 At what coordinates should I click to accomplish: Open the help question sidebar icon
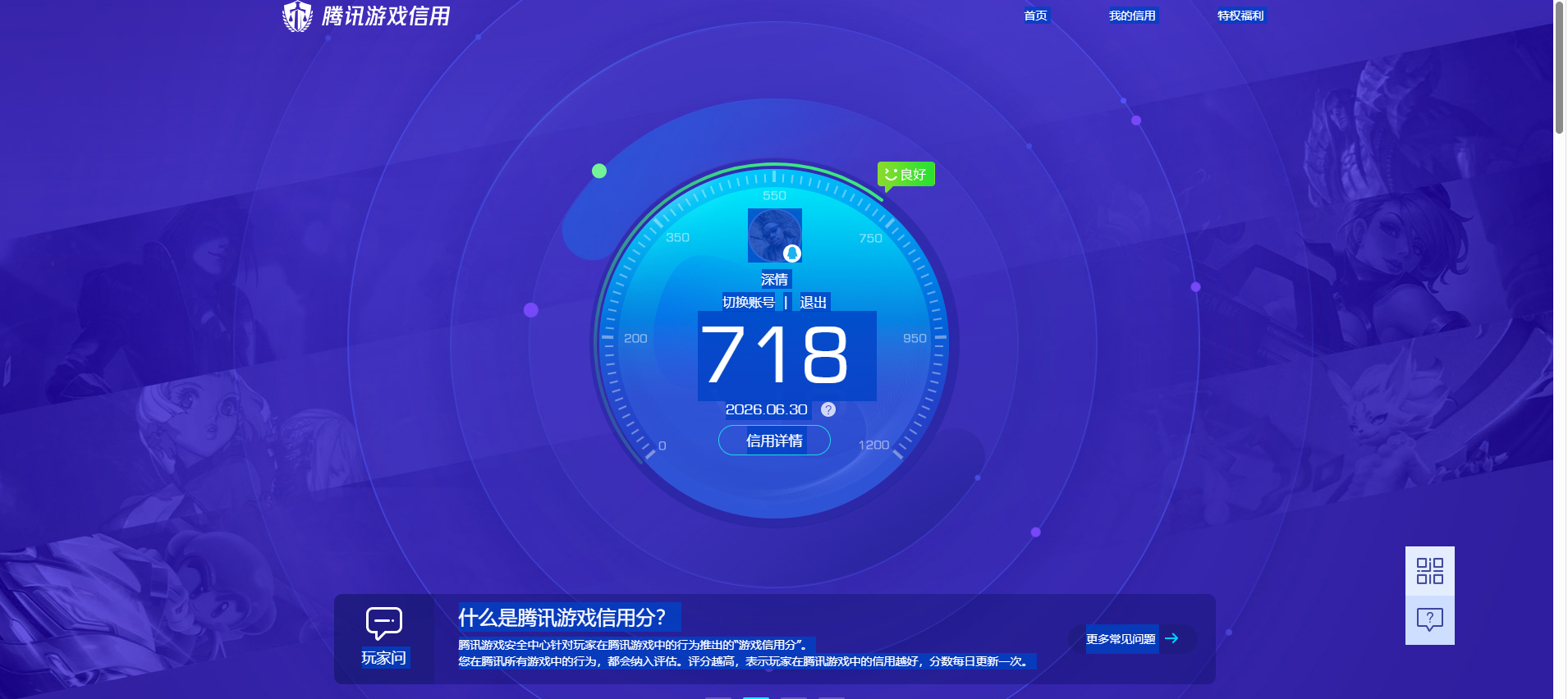1430,620
